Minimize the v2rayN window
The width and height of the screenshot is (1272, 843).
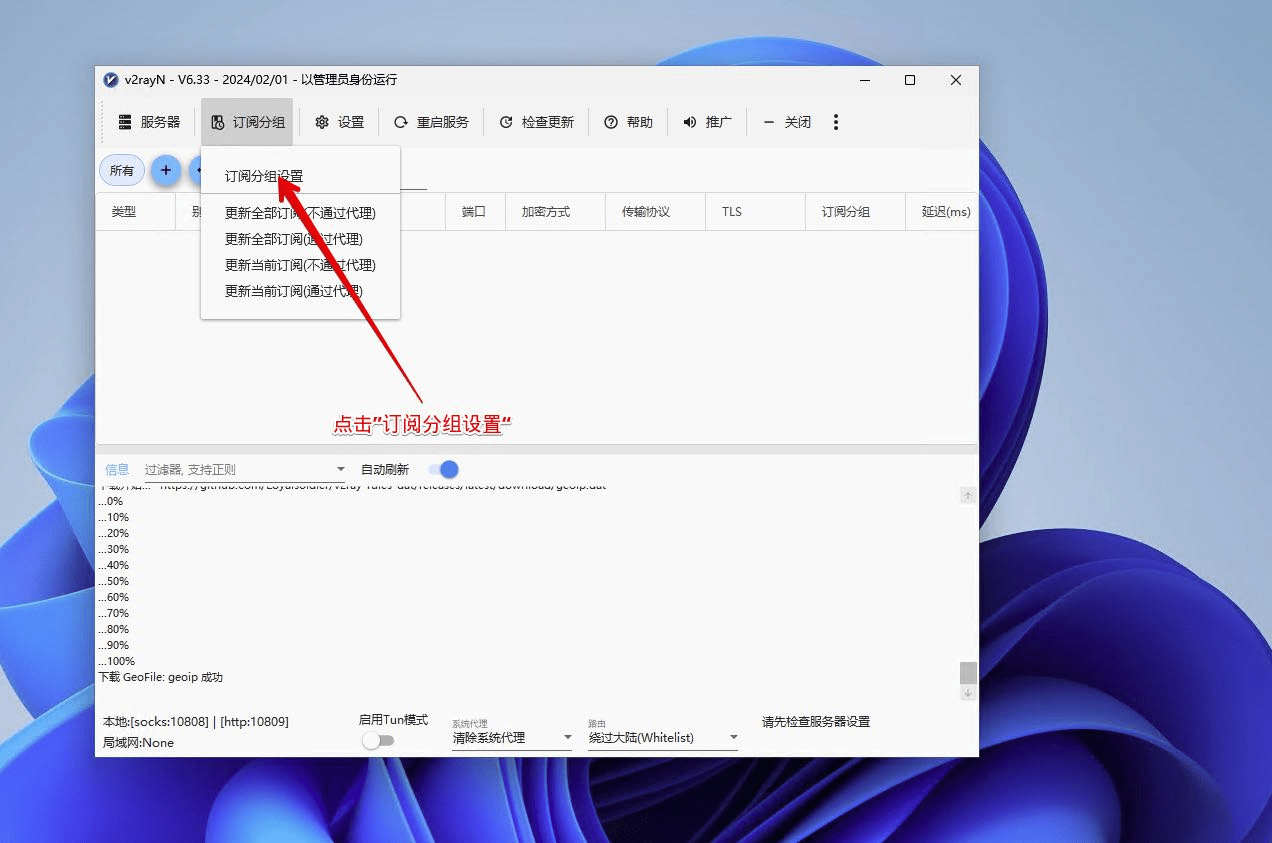click(864, 80)
